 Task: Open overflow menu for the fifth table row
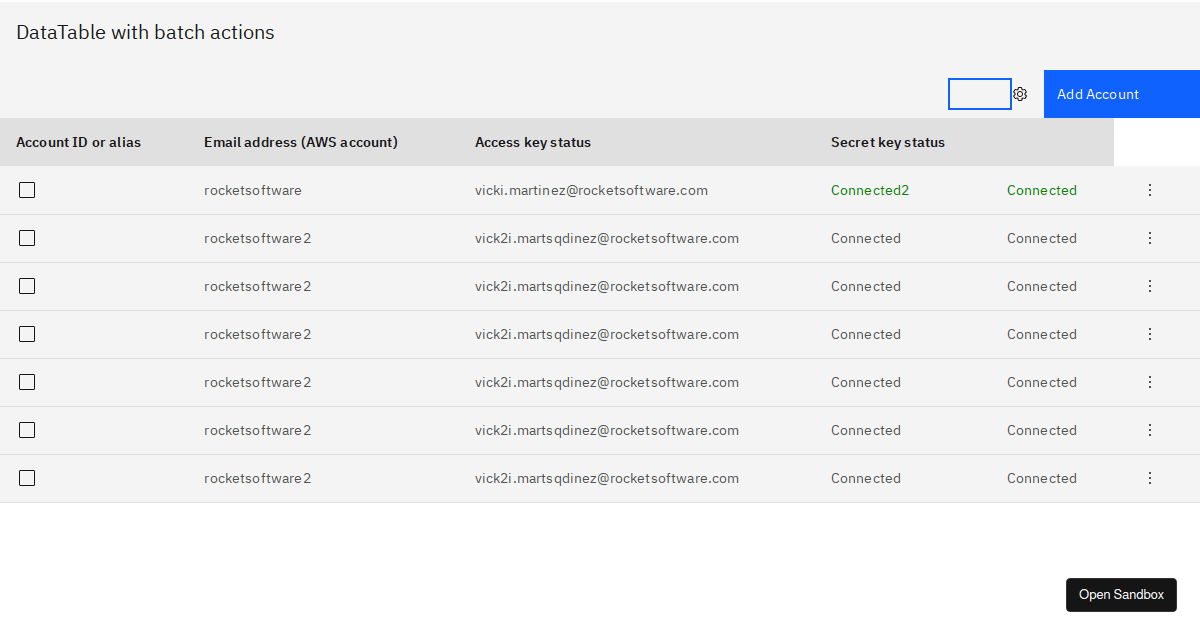[1150, 382]
